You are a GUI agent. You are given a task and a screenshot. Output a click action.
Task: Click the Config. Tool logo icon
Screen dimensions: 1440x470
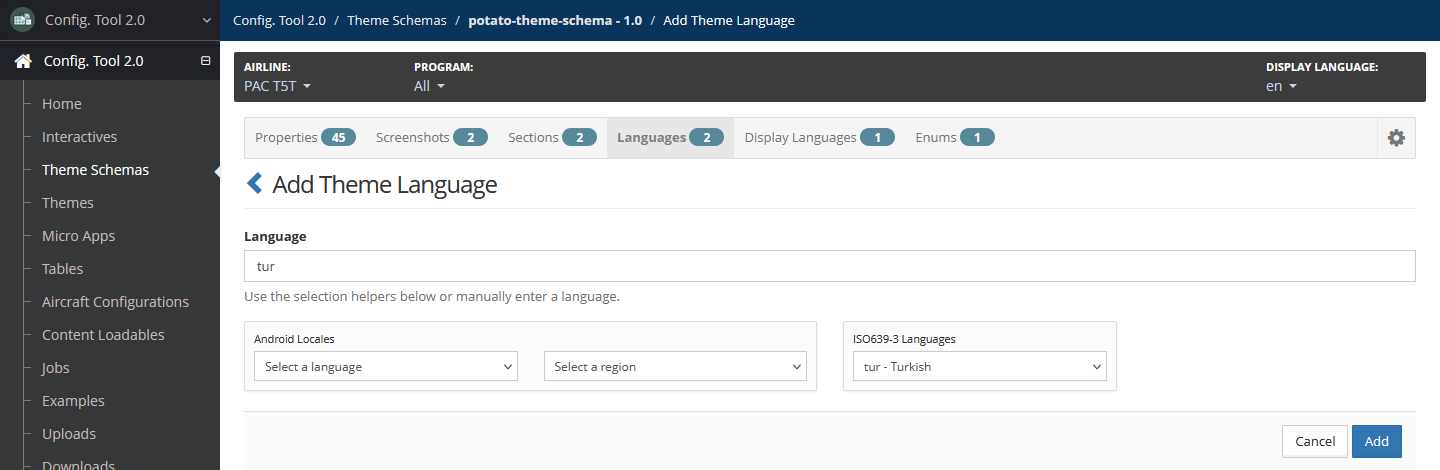click(22, 19)
